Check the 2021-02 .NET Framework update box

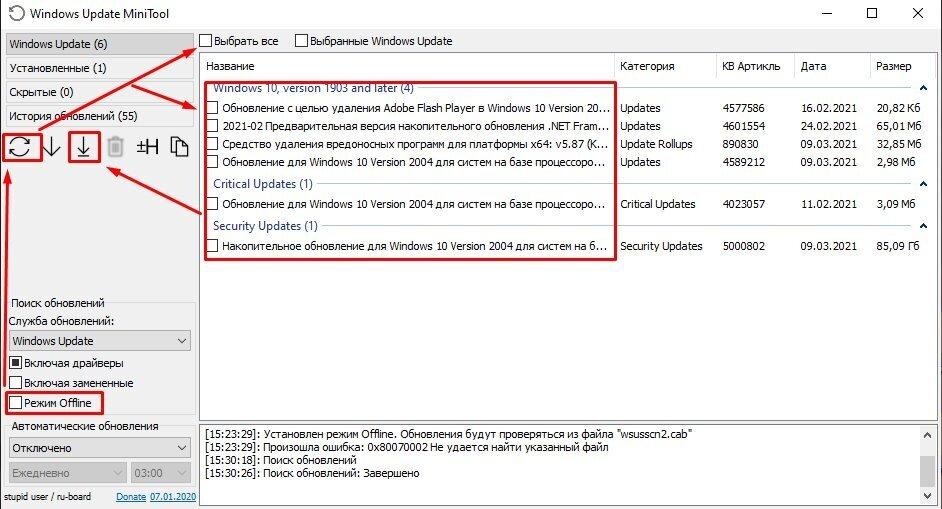pos(212,126)
